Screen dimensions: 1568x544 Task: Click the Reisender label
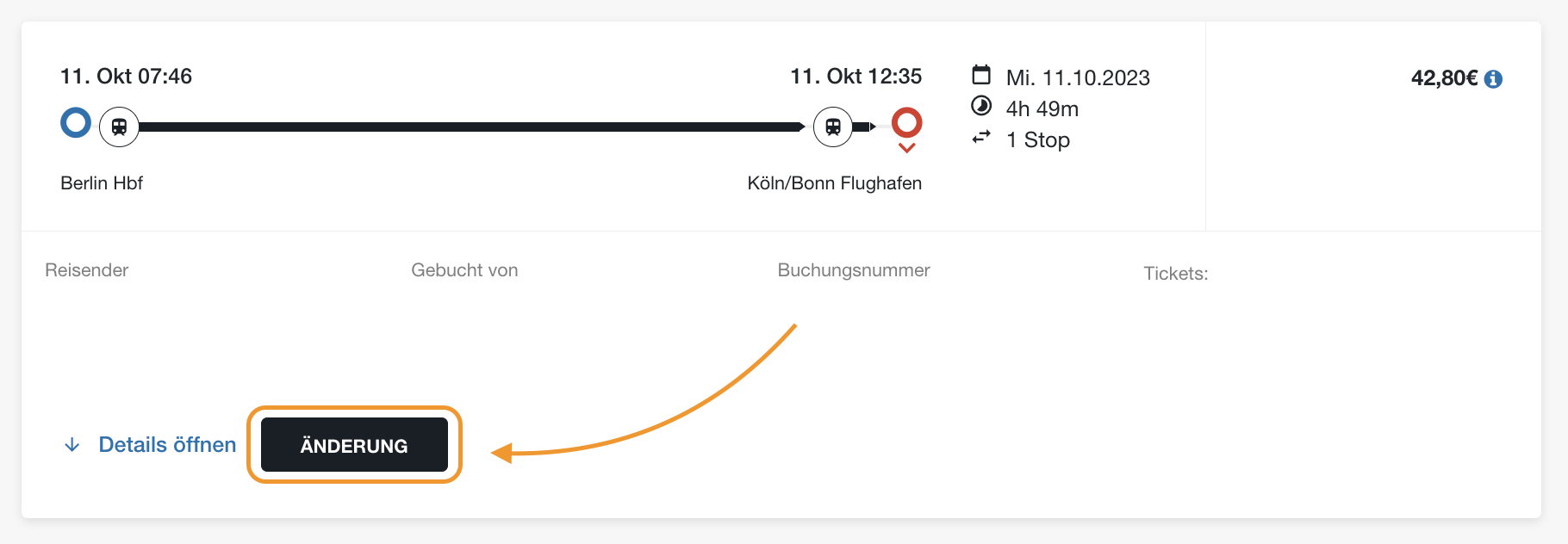[x=86, y=270]
